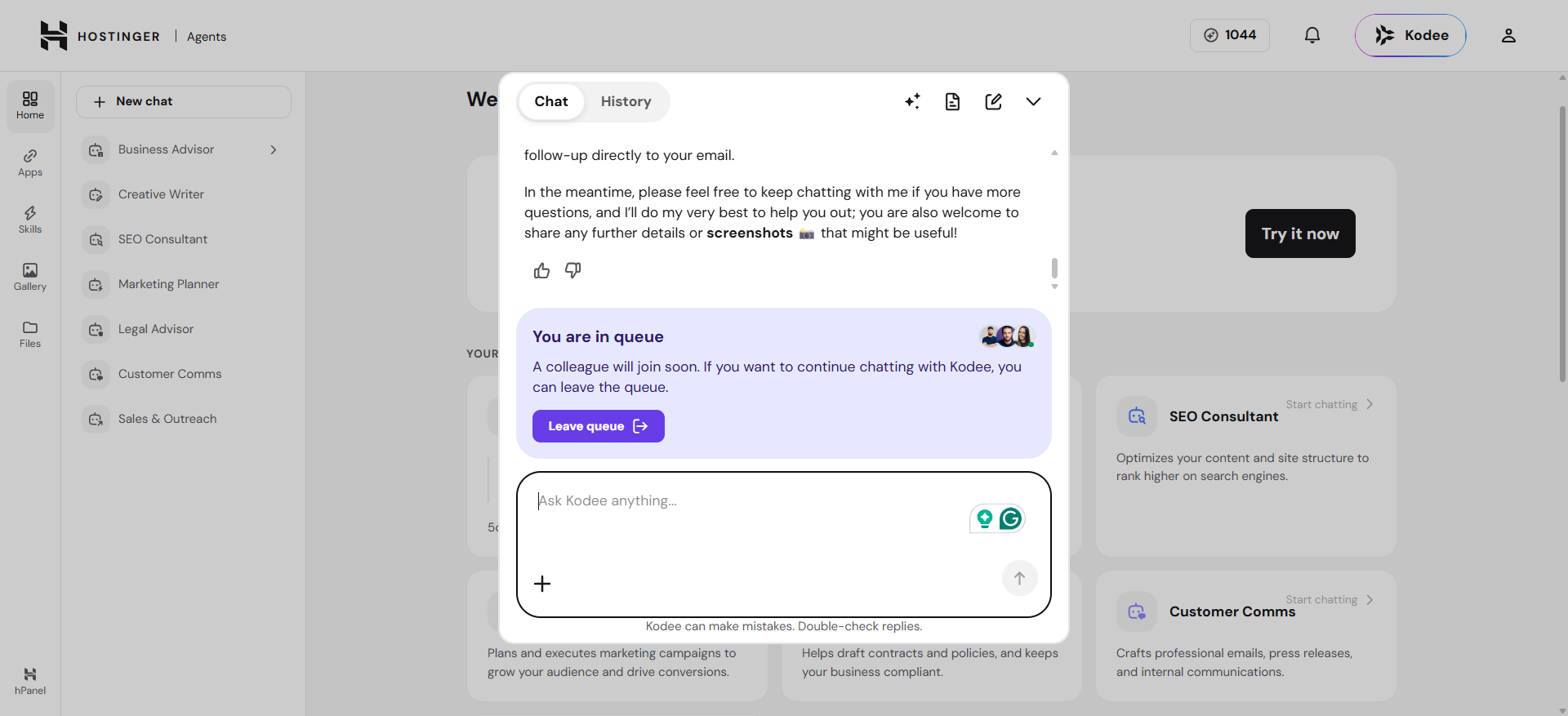Select Creative Writer agent

click(161, 194)
